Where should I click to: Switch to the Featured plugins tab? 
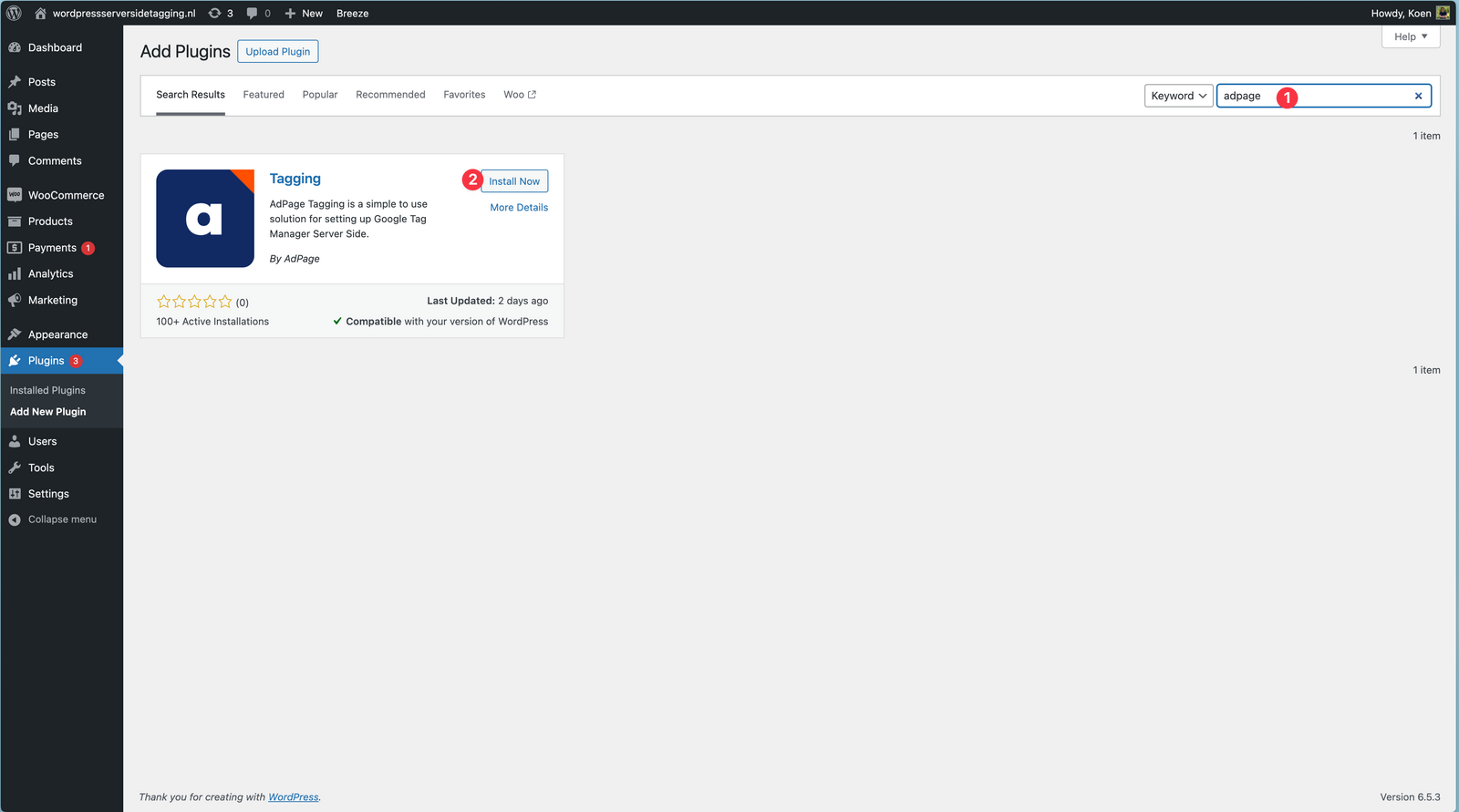(264, 95)
